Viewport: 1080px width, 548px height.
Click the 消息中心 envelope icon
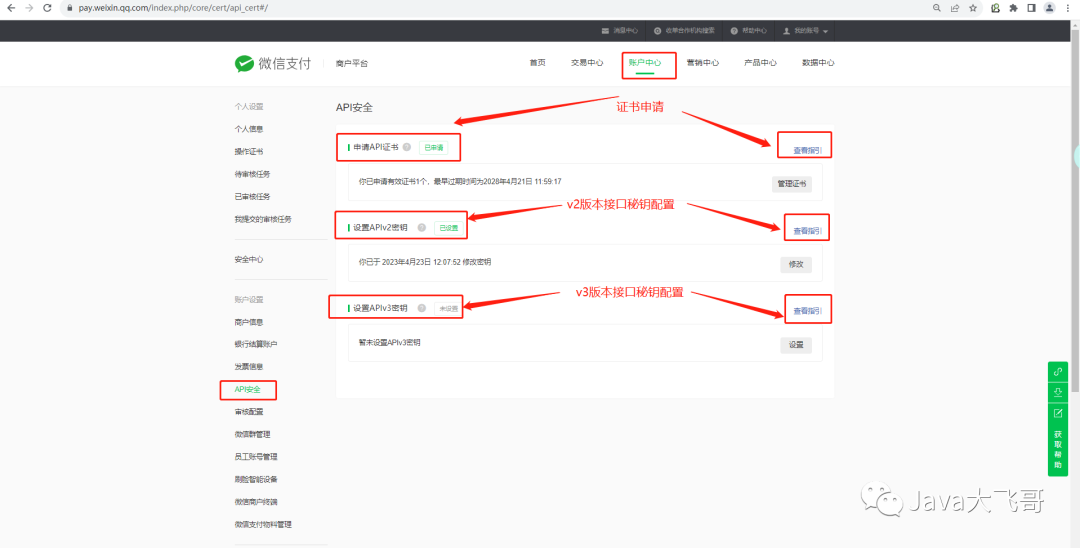605,31
